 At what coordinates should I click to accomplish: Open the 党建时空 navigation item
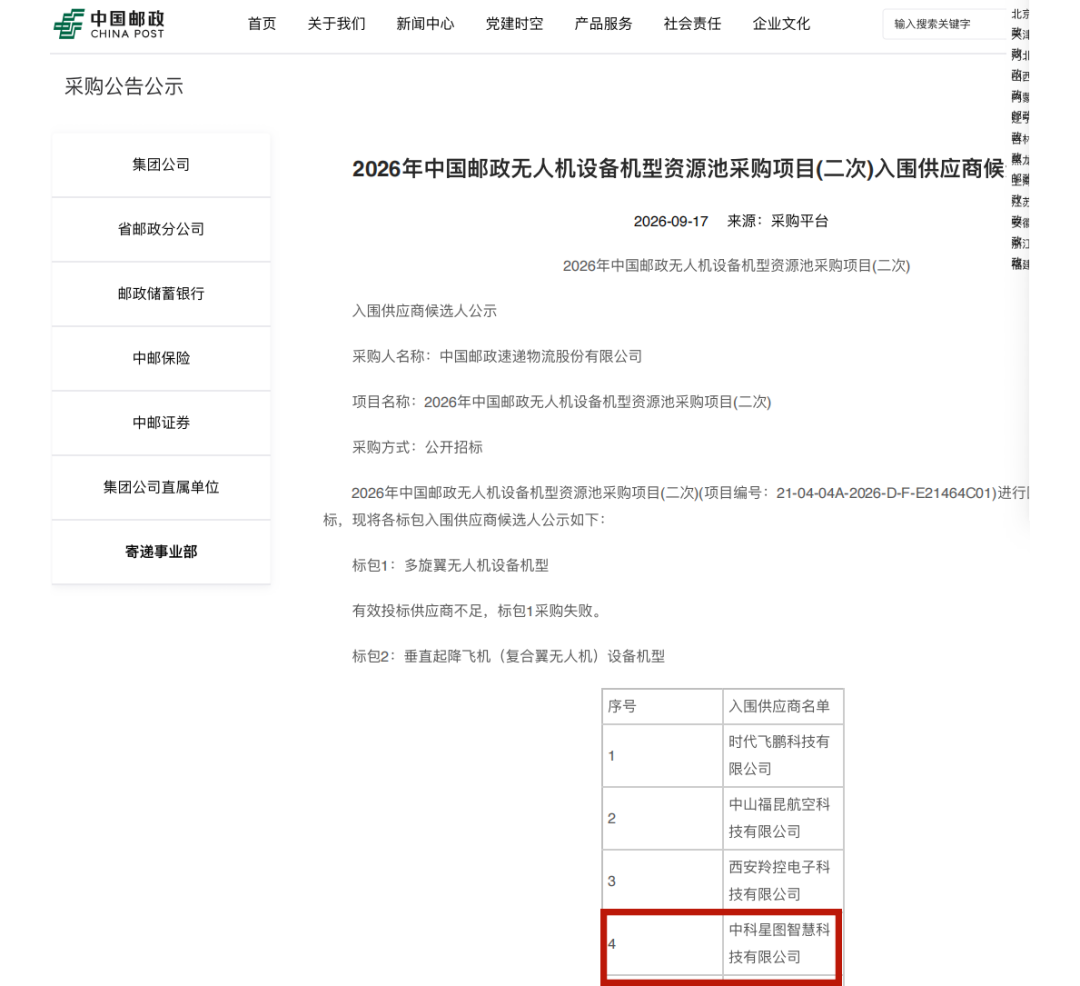point(515,24)
